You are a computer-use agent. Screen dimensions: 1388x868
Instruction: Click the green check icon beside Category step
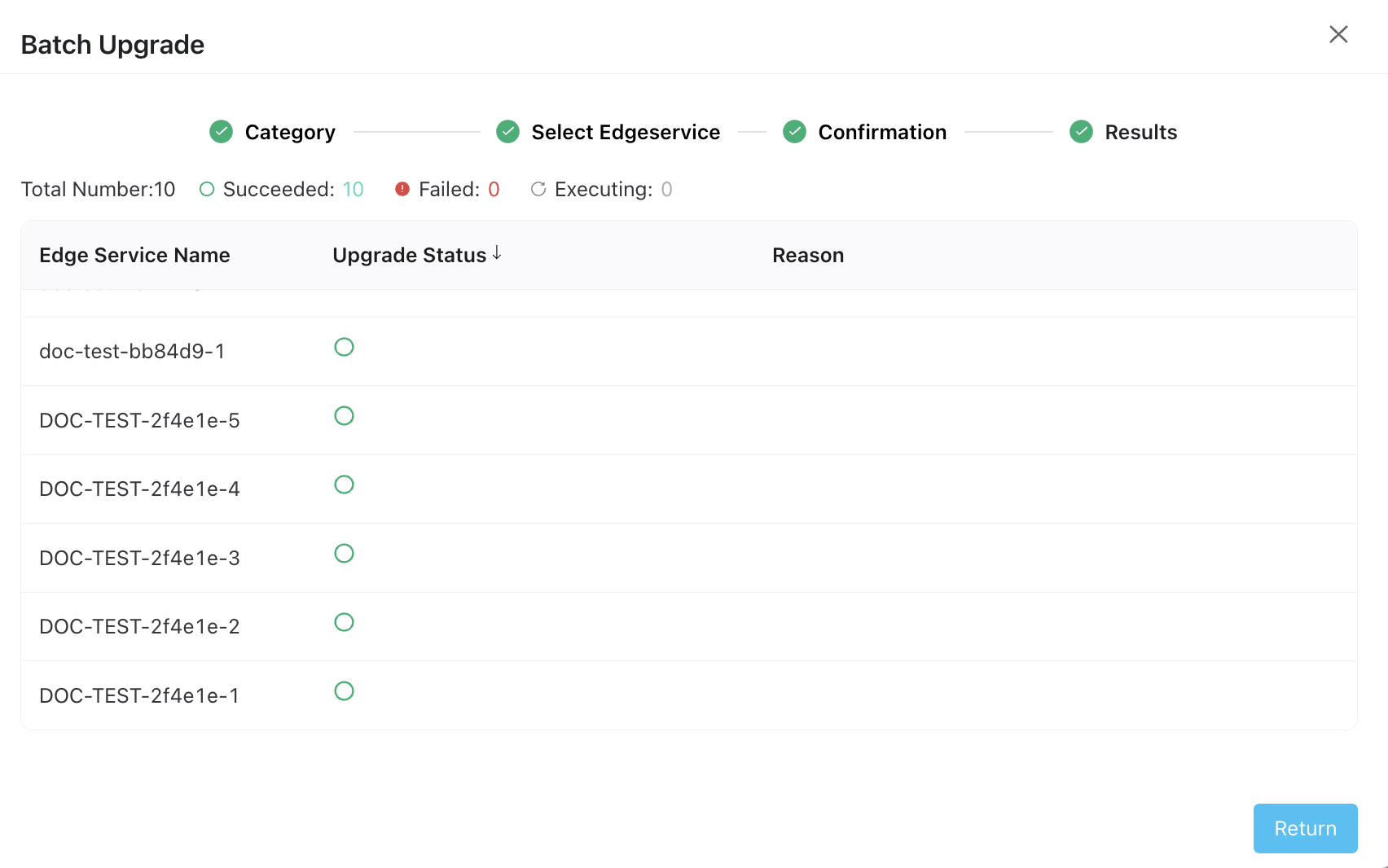pos(220,131)
